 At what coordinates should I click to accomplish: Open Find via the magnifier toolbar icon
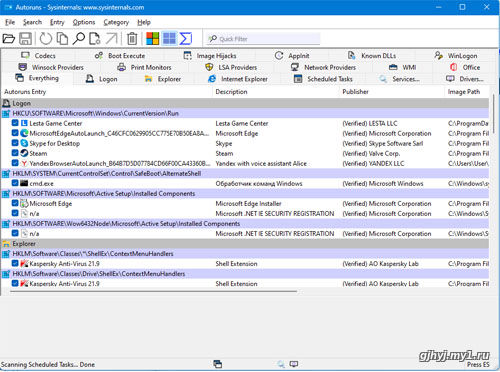(79, 39)
